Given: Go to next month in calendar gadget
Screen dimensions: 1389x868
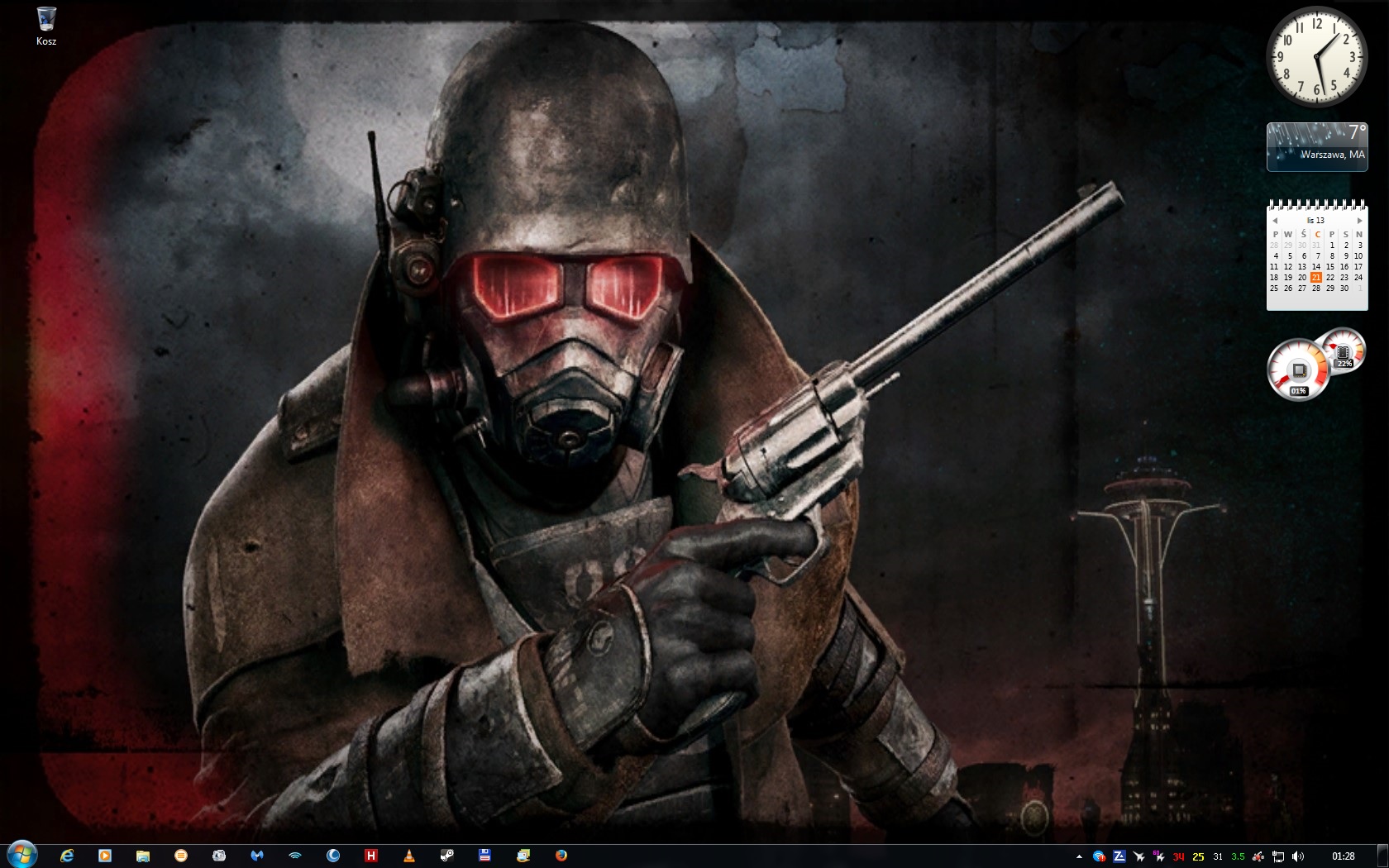Looking at the screenshot, I should pos(1360,221).
